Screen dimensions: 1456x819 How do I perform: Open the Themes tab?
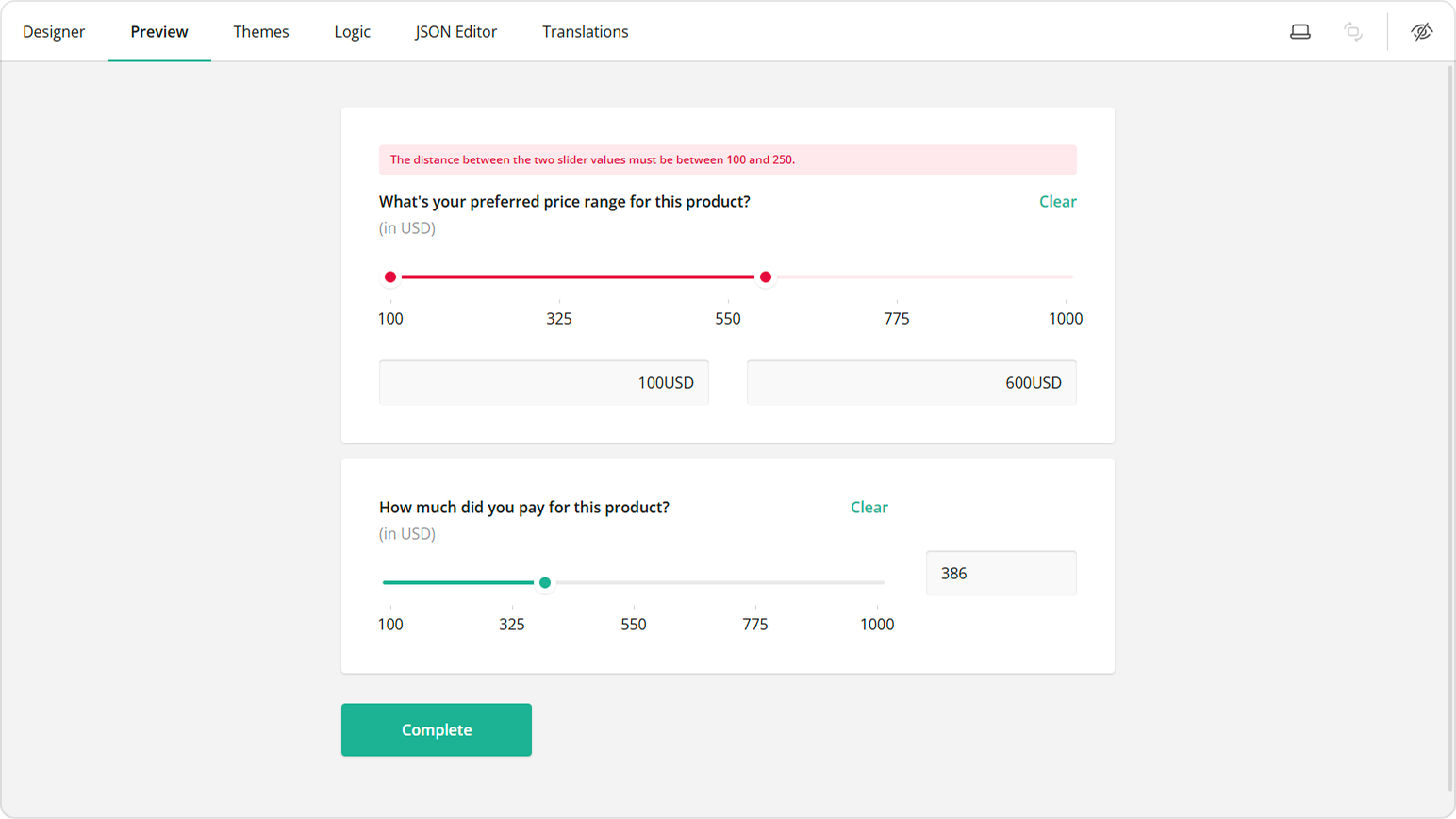click(260, 30)
